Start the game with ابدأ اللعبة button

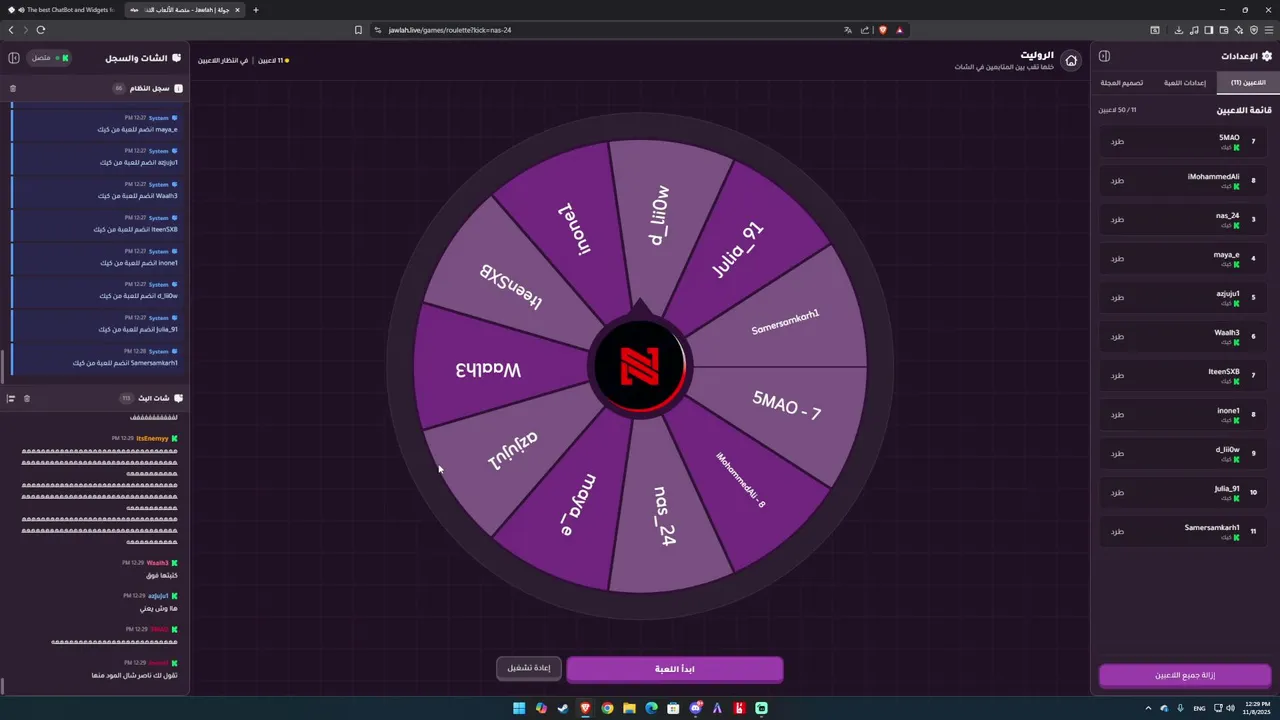pos(674,669)
